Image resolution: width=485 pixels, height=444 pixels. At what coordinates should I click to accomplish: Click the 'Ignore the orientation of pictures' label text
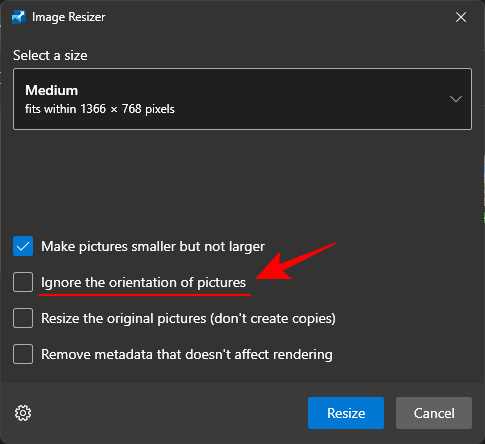click(x=143, y=283)
